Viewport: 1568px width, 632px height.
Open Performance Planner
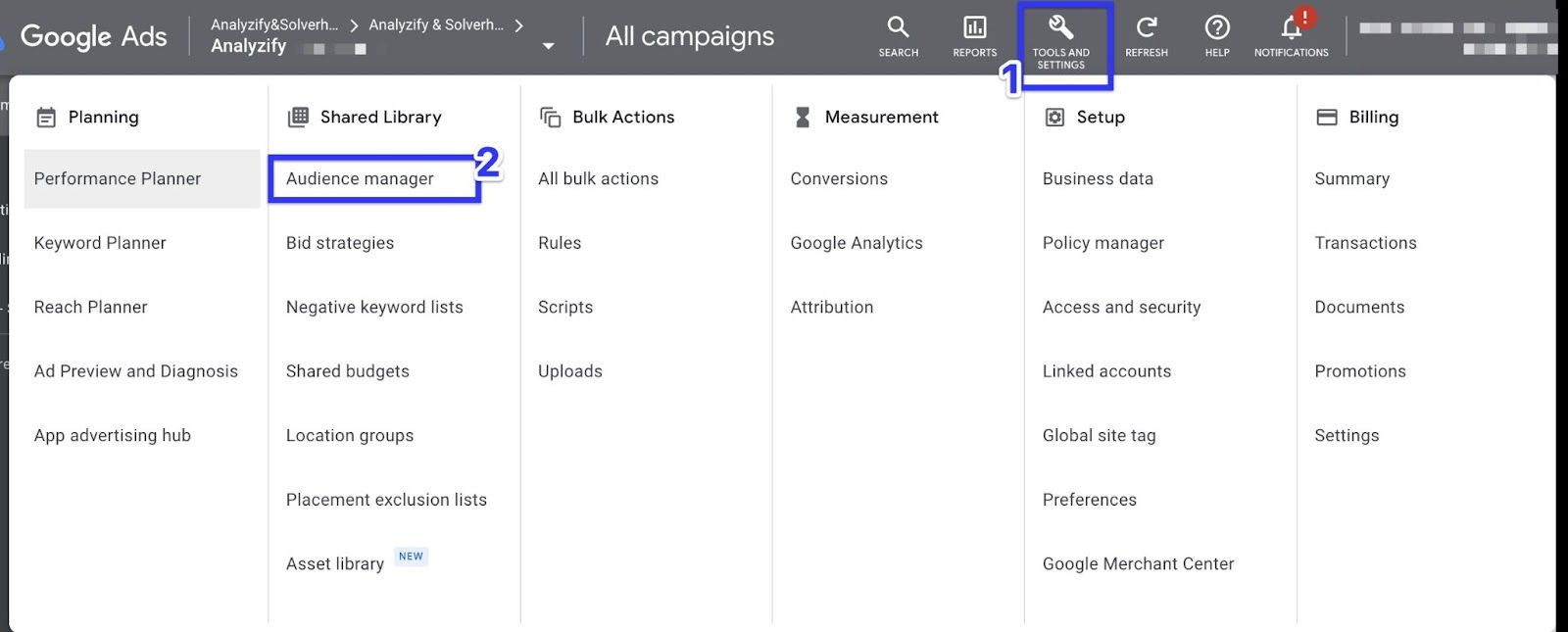(142, 178)
